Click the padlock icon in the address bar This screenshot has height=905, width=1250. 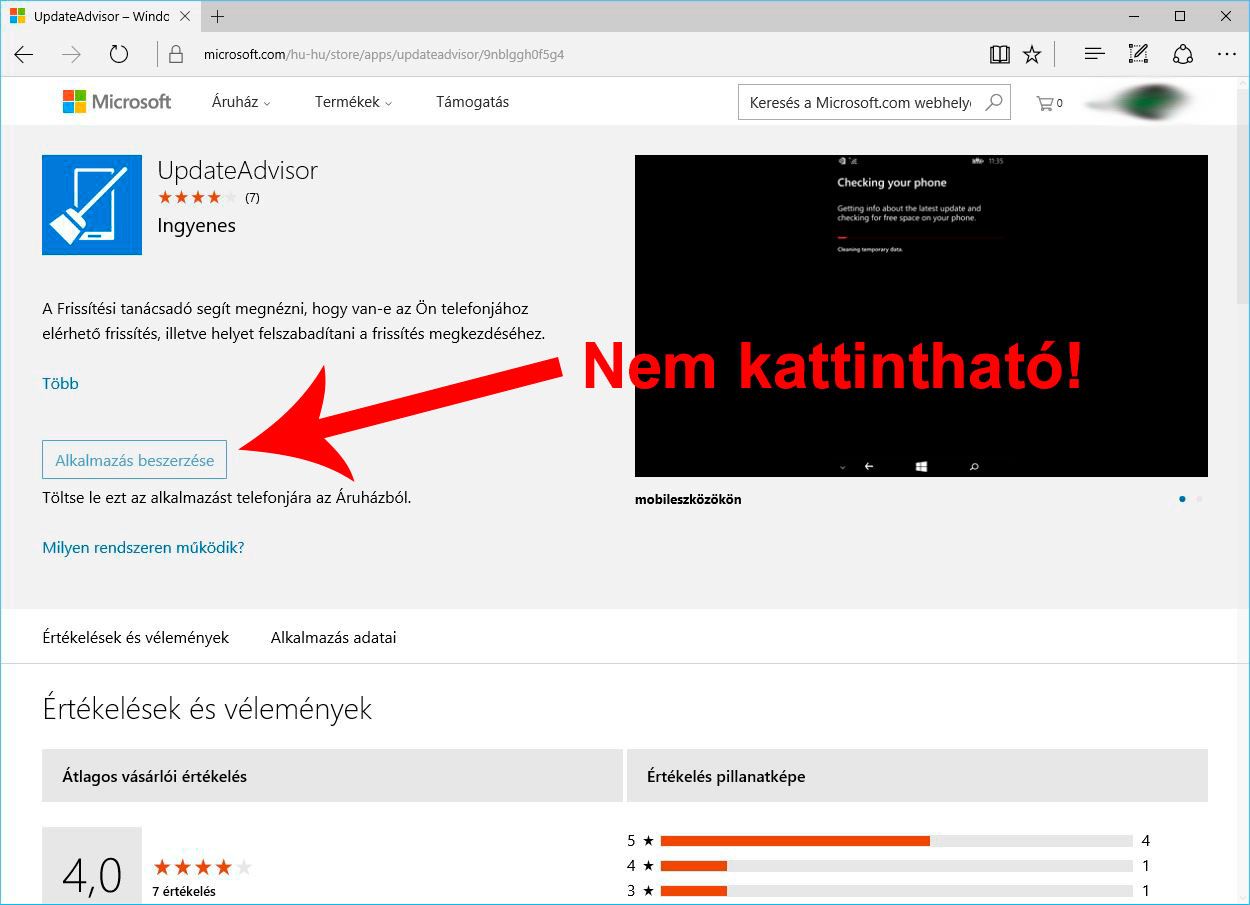tap(177, 55)
